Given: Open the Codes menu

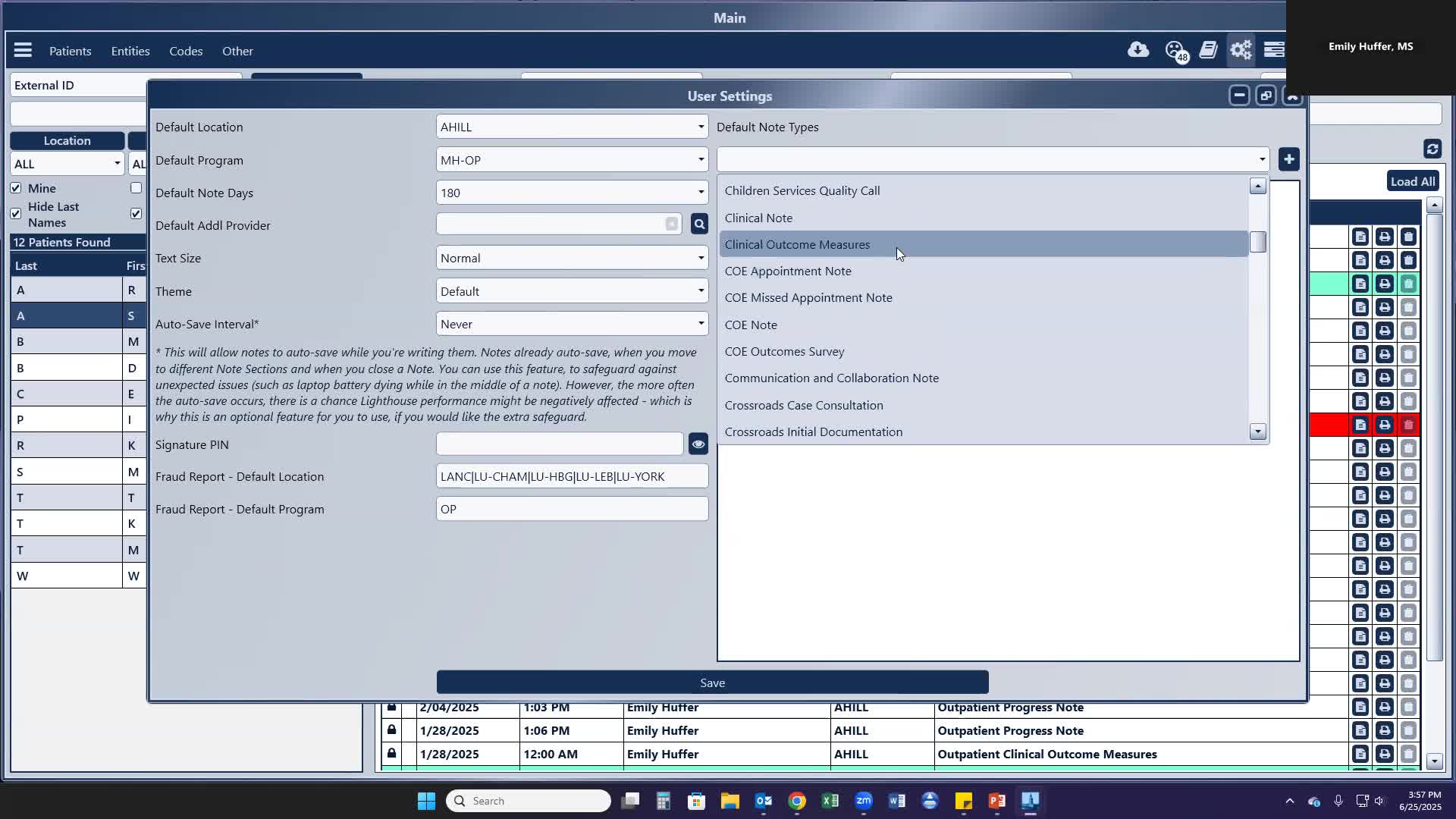Looking at the screenshot, I should pyautogui.click(x=186, y=51).
